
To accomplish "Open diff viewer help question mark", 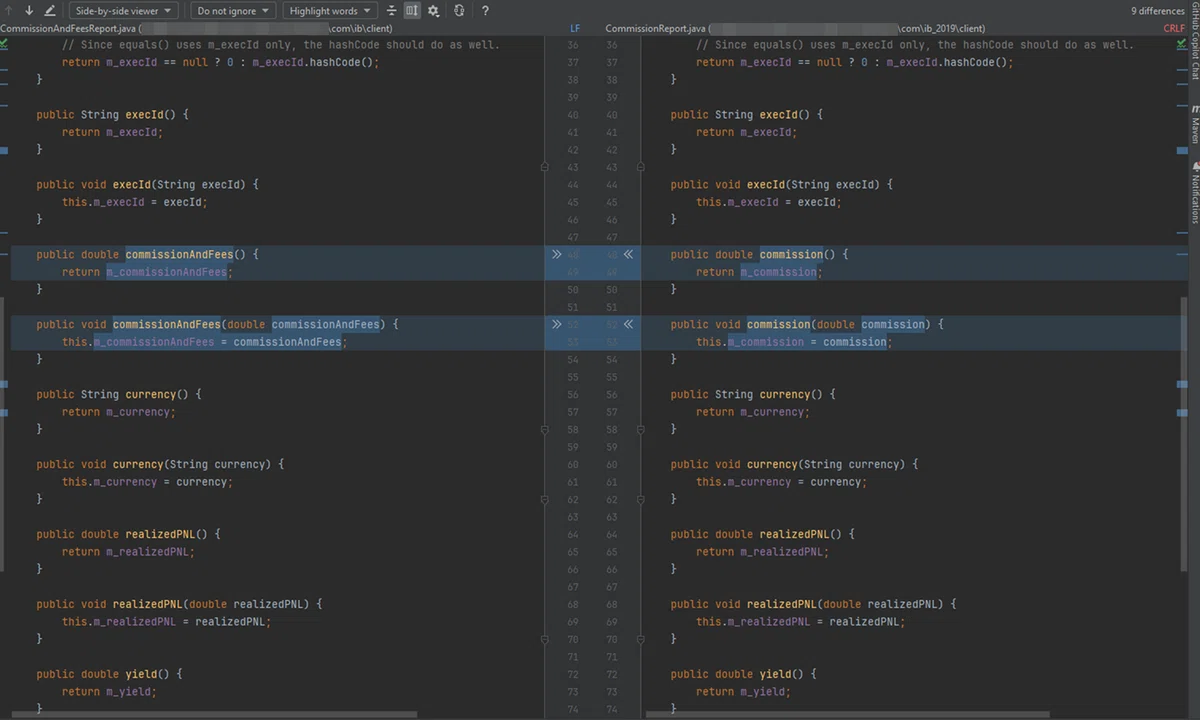I will 485,10.
